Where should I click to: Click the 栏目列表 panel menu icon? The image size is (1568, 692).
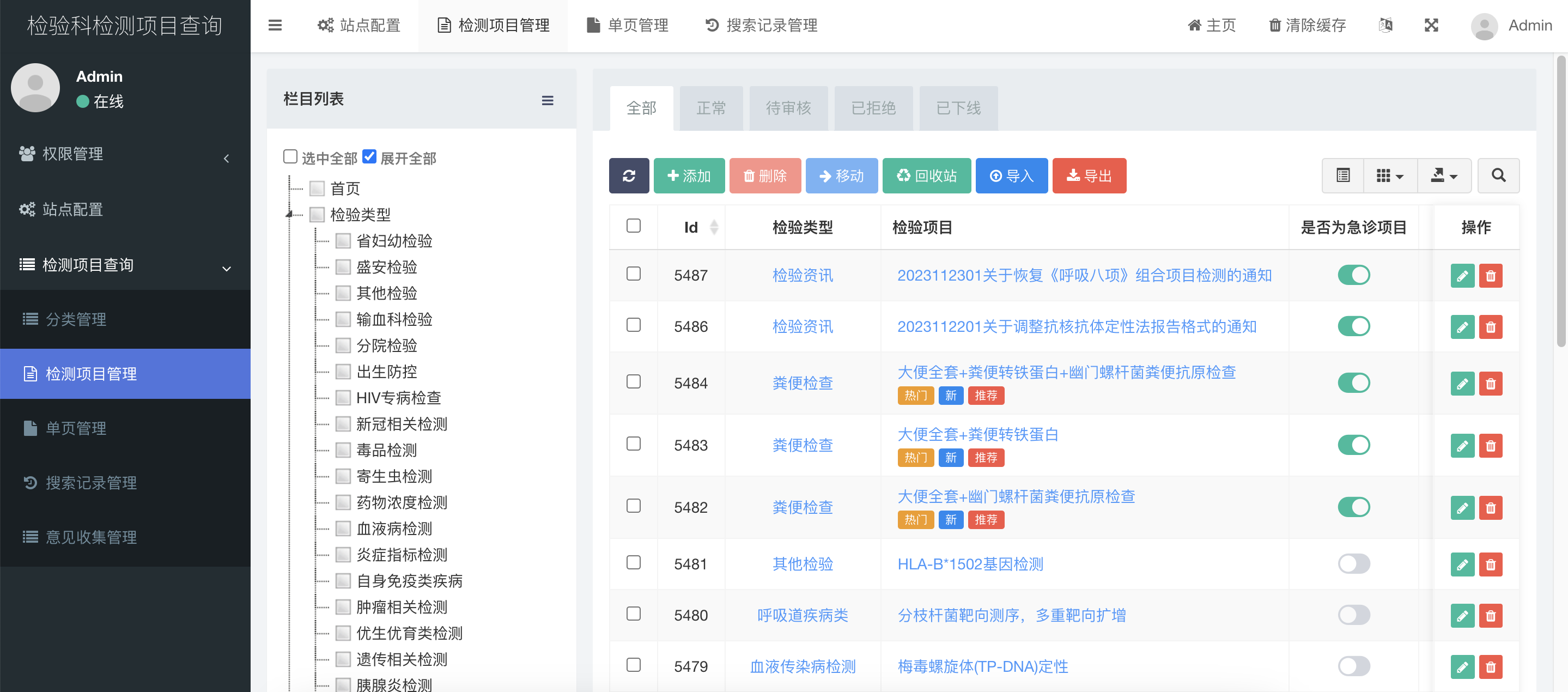(x=548, y=100)
